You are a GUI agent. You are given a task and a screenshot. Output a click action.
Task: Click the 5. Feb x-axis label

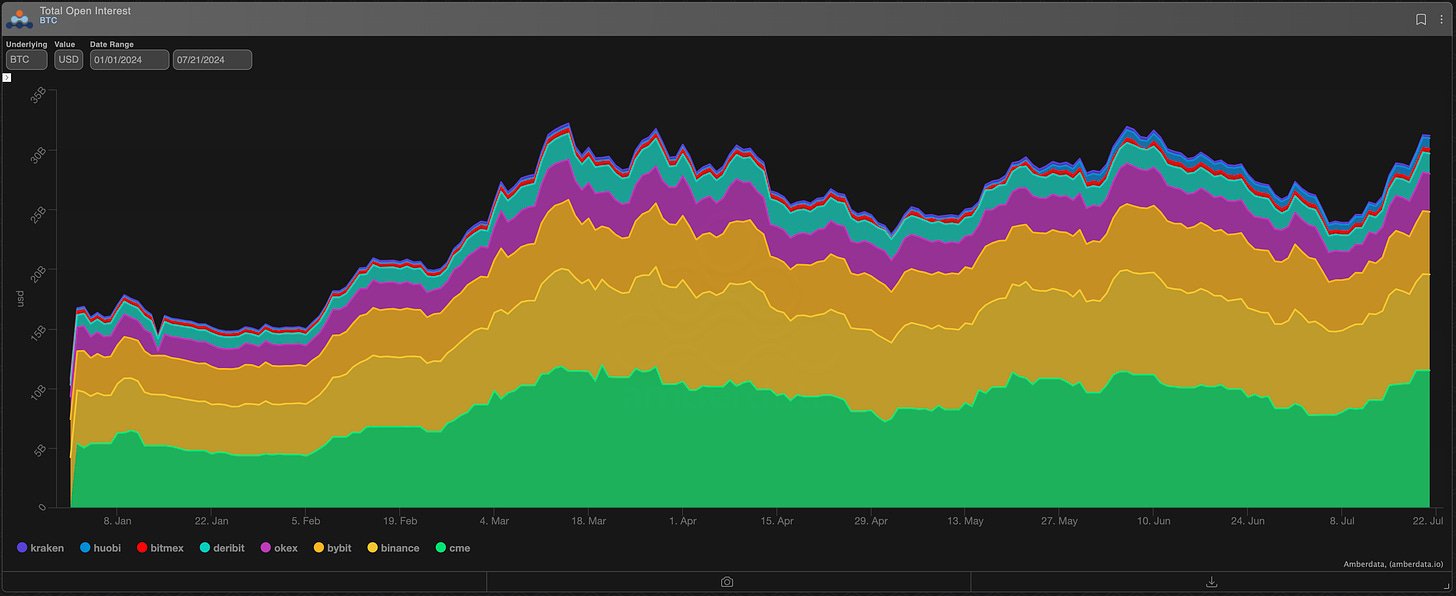pos(306,521)
